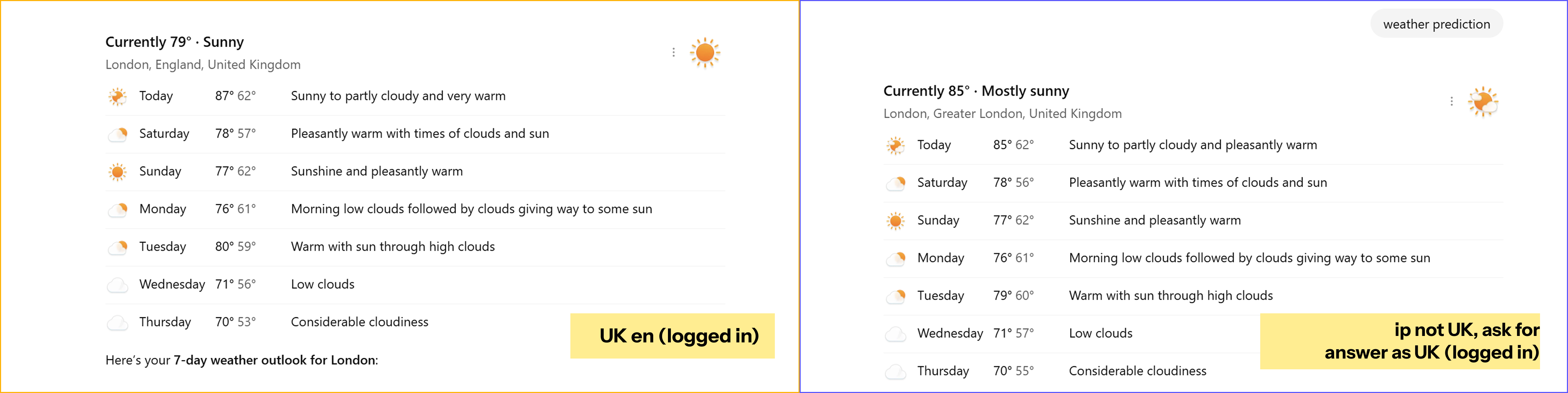Image resolution: width=1568 pixels, height=393 pixels.
Task: Click Sunday's sun icon in left forecast
Action: pyautogui.click(x=117, y=172)
